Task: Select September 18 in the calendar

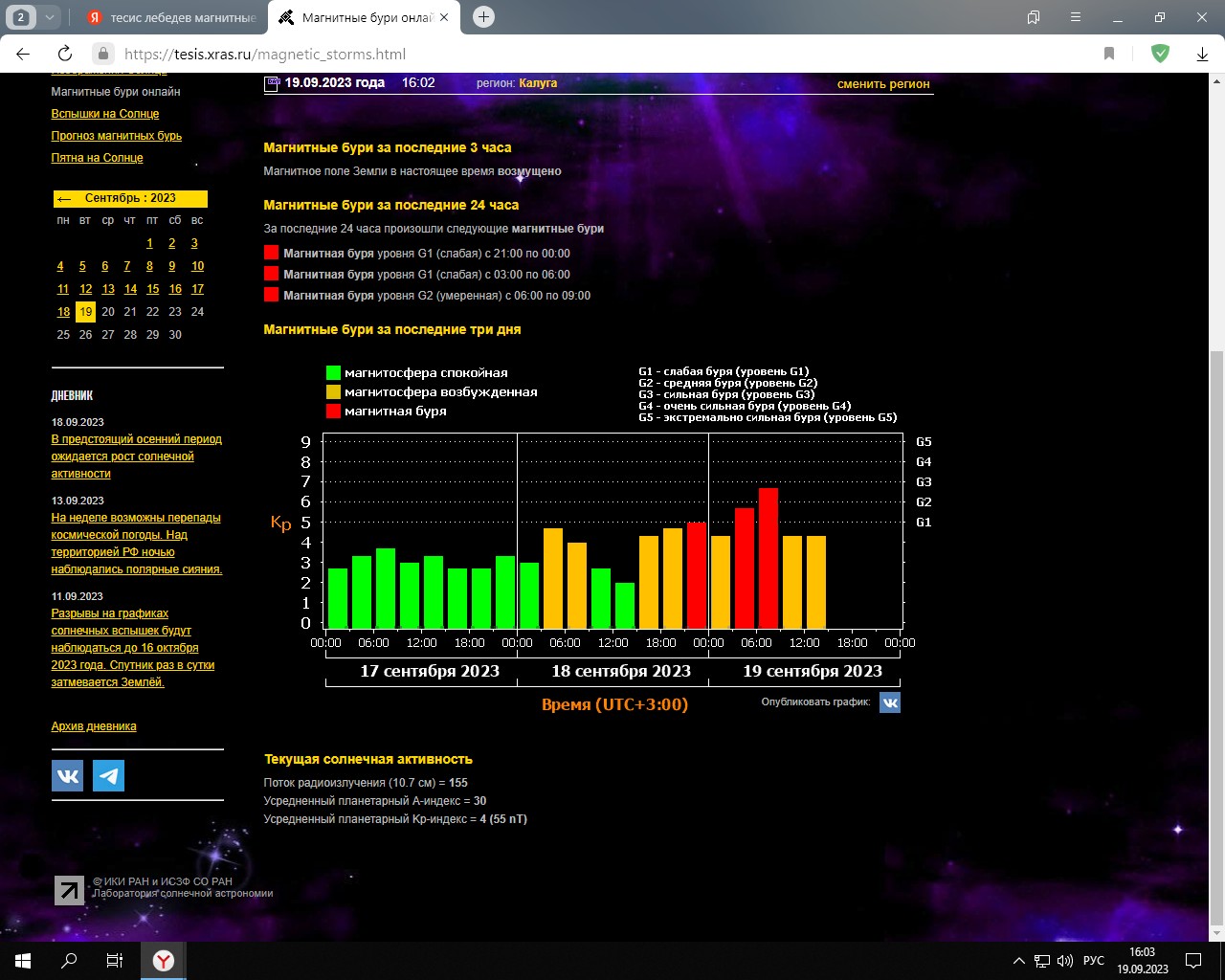Action: point(63,312)
